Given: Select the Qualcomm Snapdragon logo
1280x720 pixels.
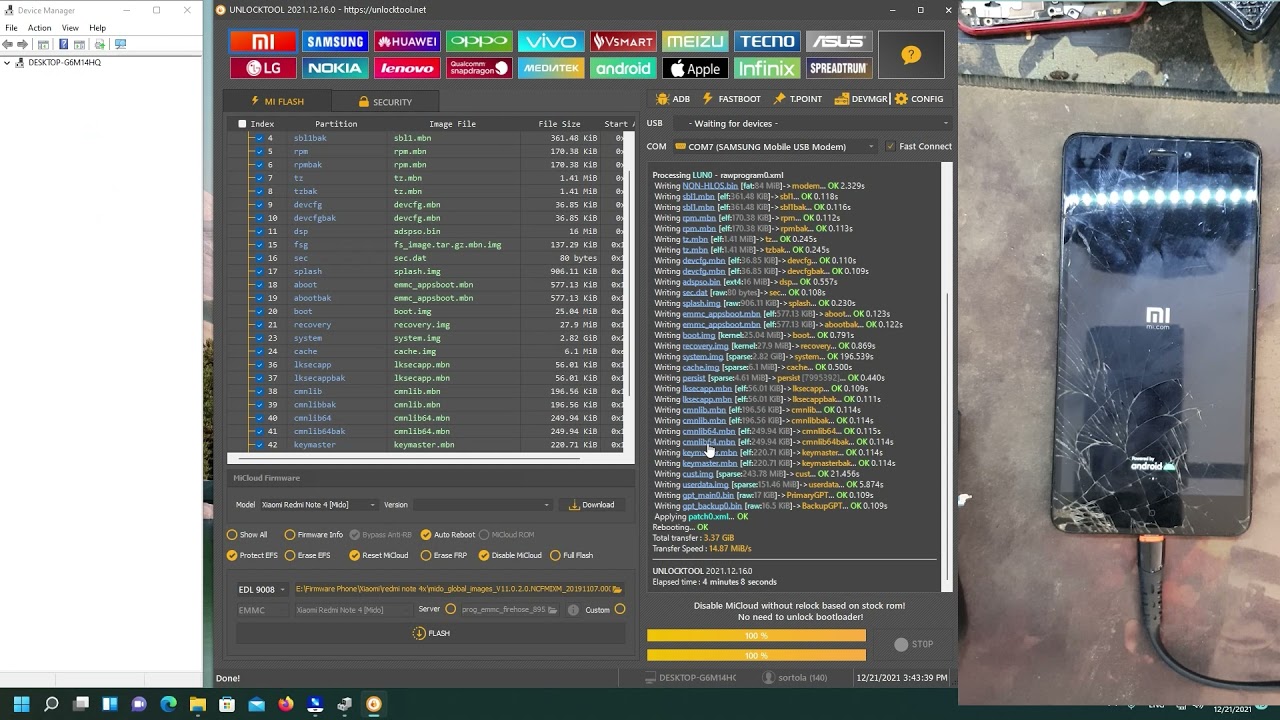Looking at the screenshot, I should click(x=479, y=68).
